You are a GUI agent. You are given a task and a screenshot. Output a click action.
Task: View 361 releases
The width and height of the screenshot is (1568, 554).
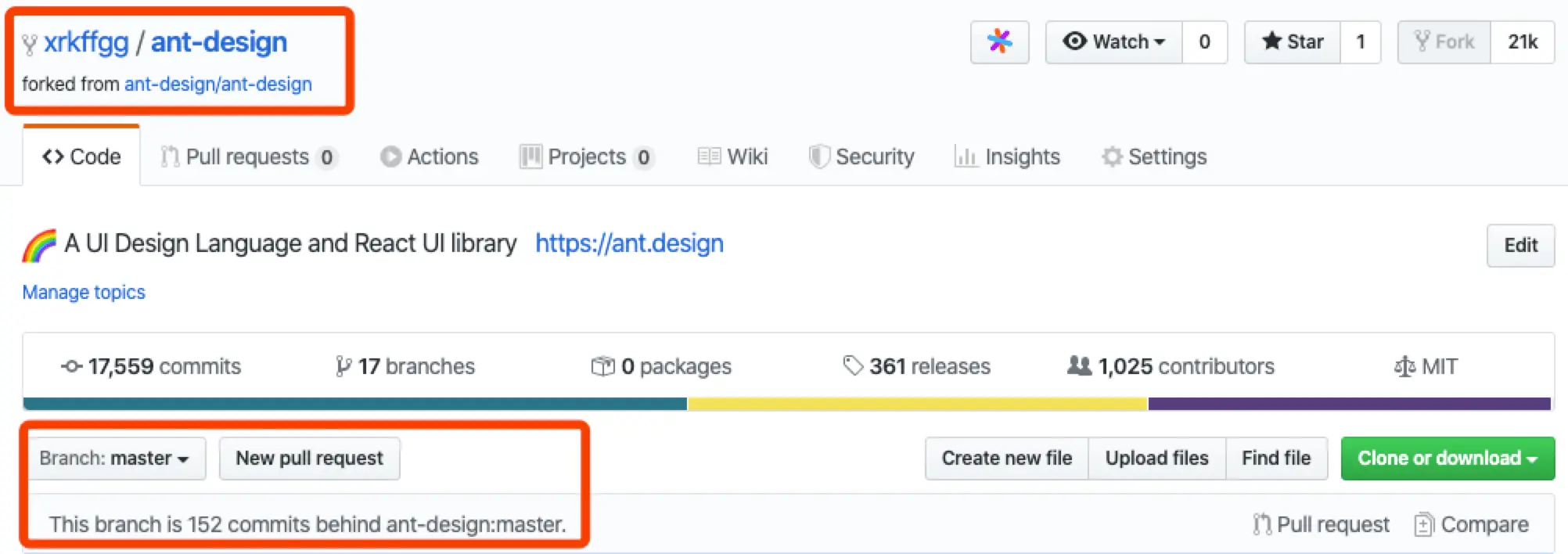[916, 366]
